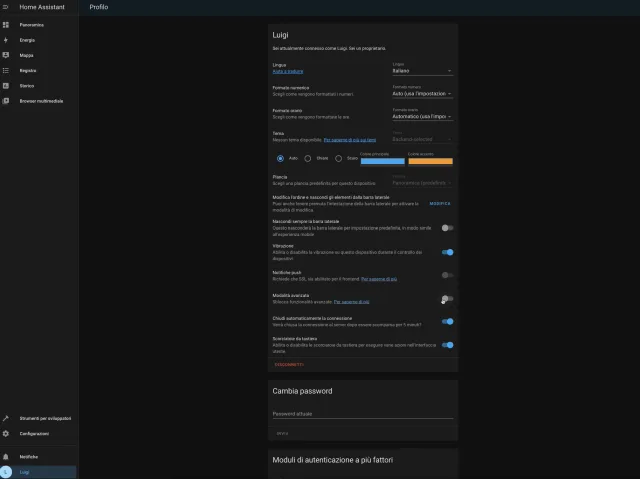Select the Scuro theme radio button

click(x=339, y=158)
